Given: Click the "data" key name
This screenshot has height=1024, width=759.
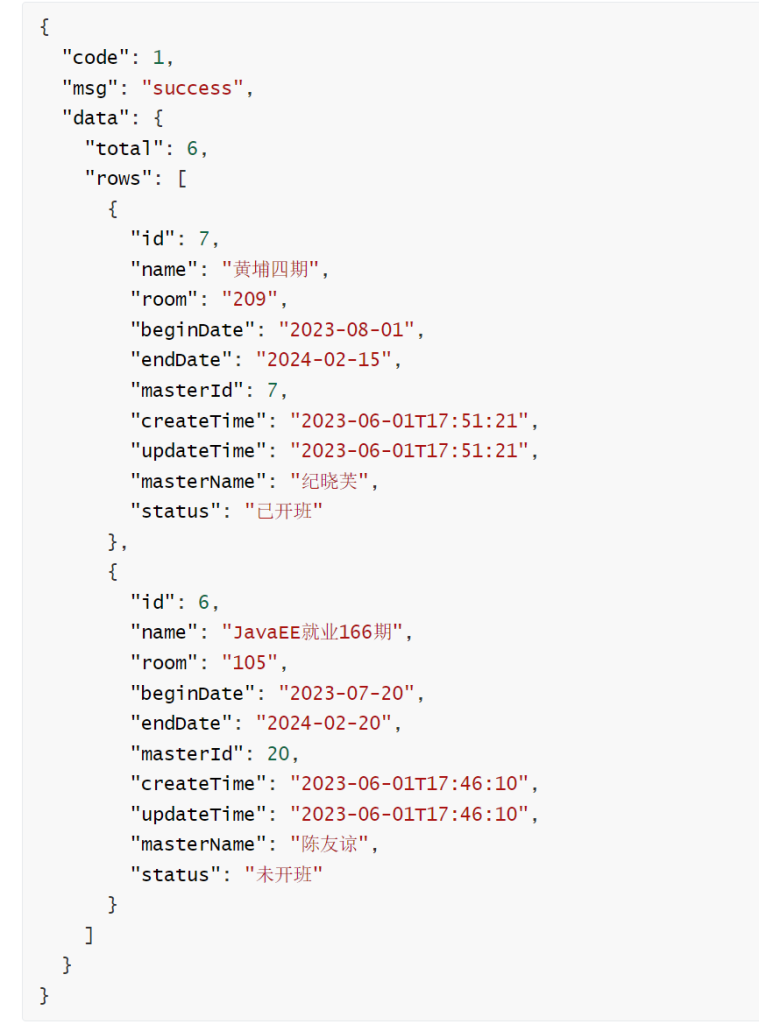Looking at the screenshot, I should (x=96, y=118).
